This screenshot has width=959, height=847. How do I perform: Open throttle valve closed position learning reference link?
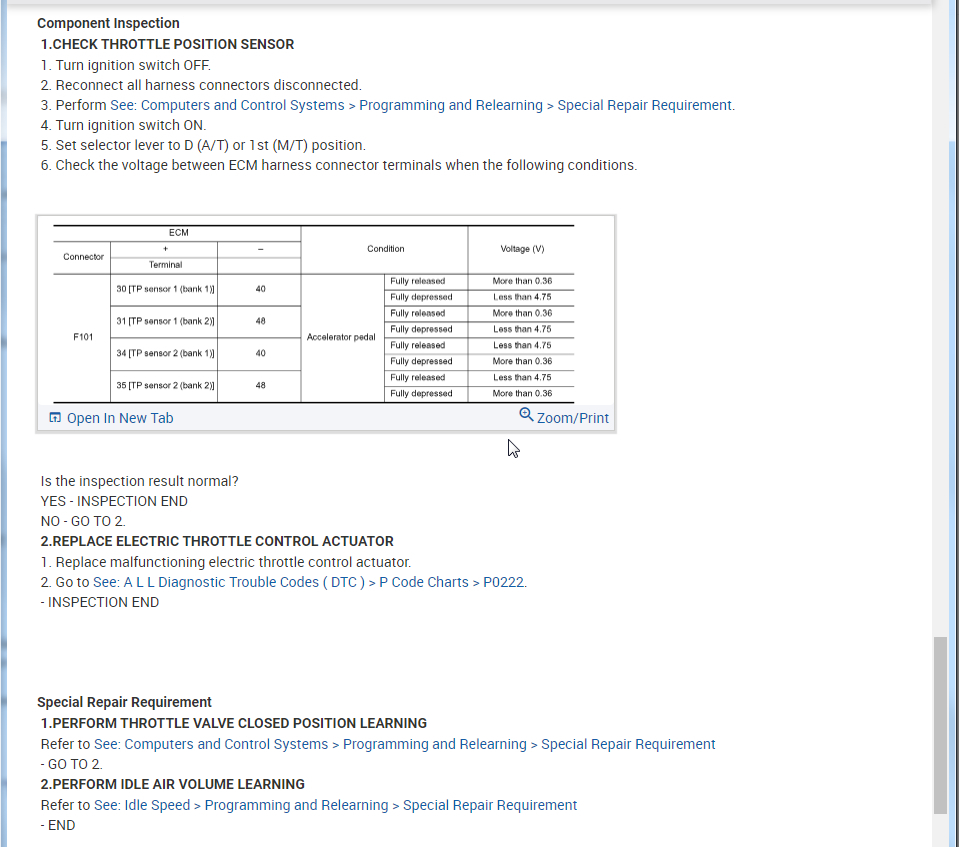click(x=404, y=744)
